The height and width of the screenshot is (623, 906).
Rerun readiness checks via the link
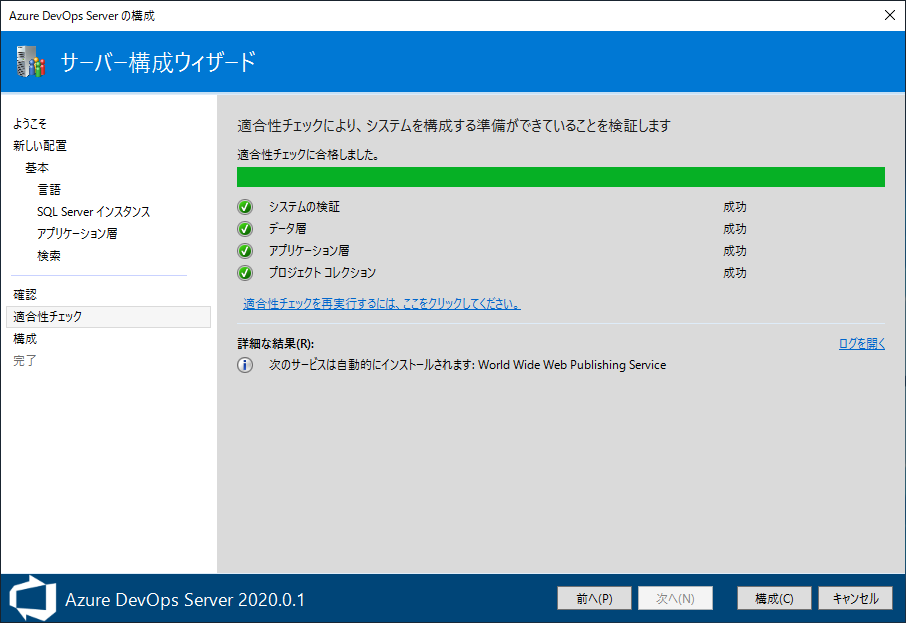coord(381,303)
